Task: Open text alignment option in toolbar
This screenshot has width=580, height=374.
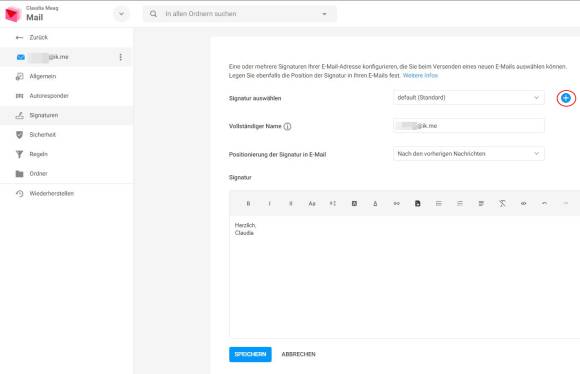Action: [x=481, y=203]
